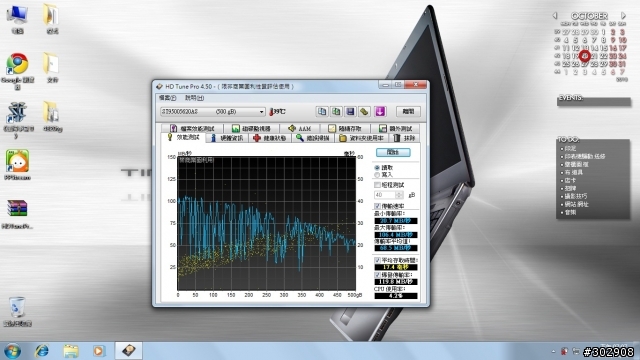Select the desktop shortcut directly below Chrome
Image resolution: width=640 pixels, height=360 pixels.
17,119
